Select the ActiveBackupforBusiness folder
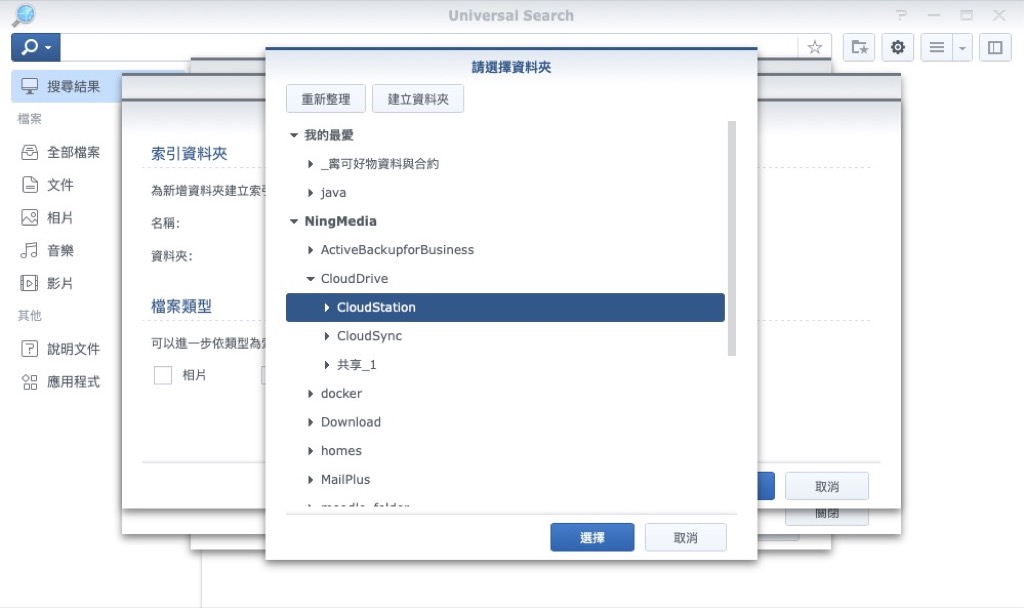1024x608 pixels. pos(397,250)
